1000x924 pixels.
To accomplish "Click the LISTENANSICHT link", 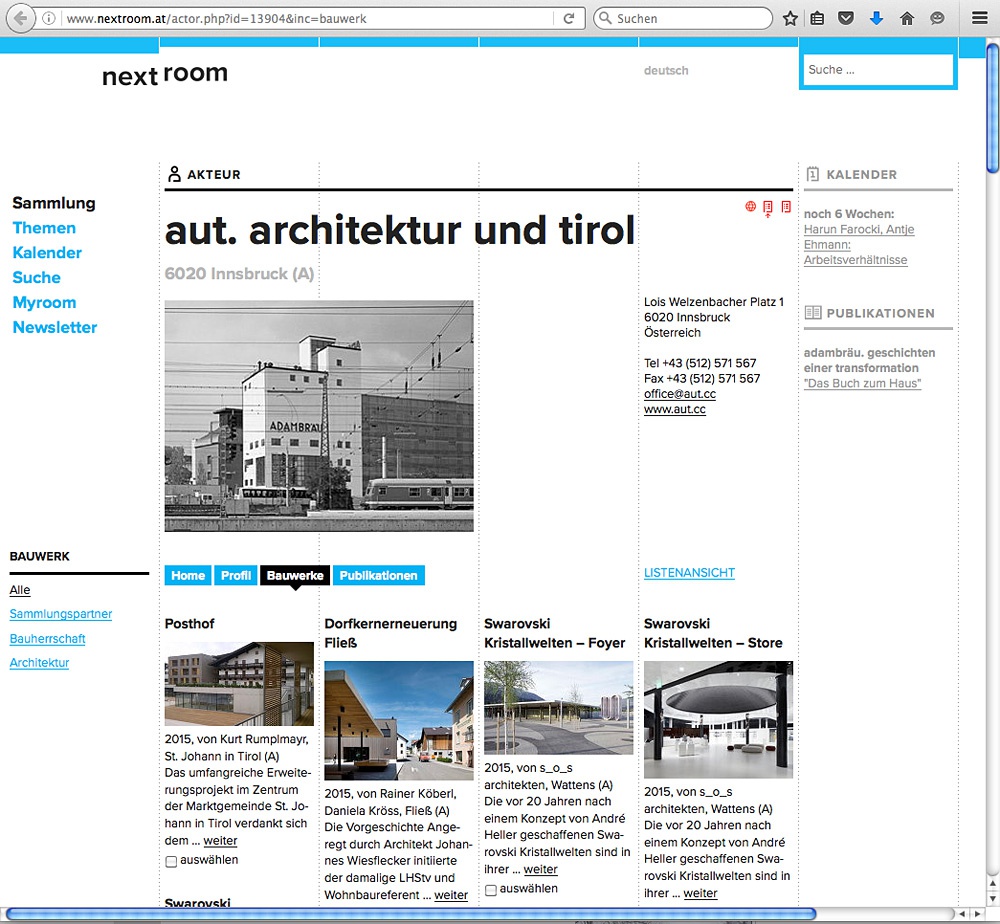I will (x=689, y=573).
